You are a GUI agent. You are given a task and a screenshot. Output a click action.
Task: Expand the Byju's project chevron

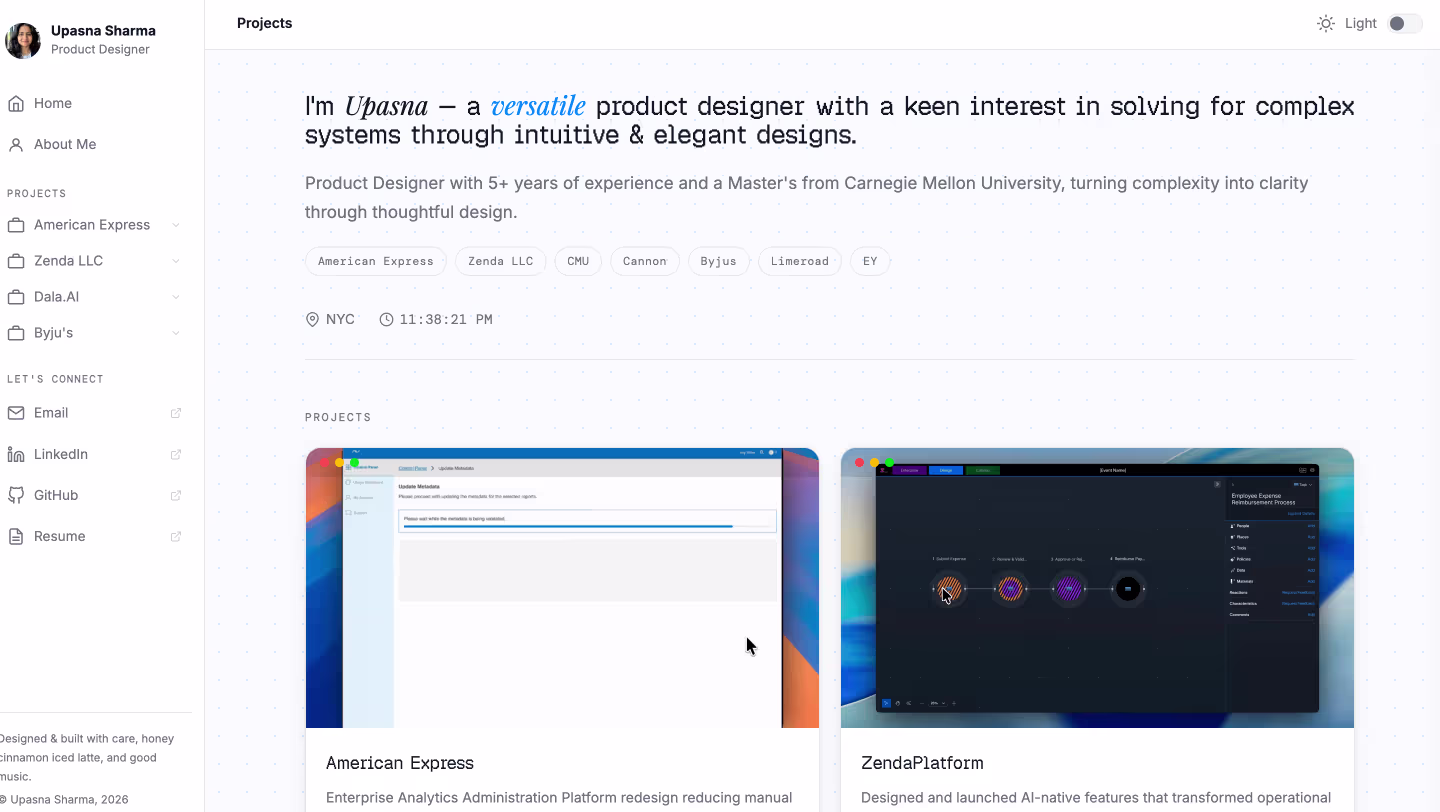pos(176,333)
